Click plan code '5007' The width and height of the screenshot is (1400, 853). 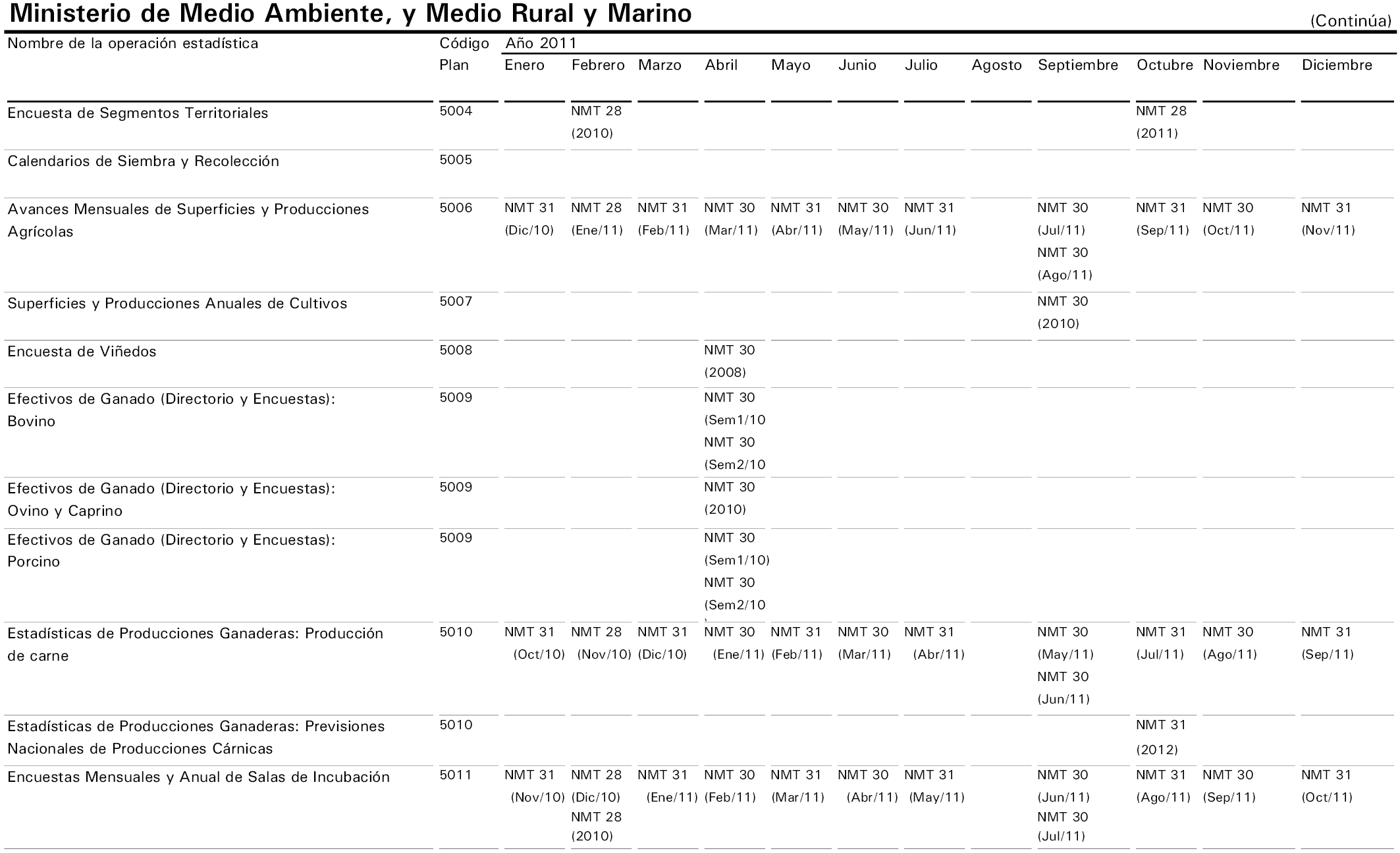(x=456, y=302)
